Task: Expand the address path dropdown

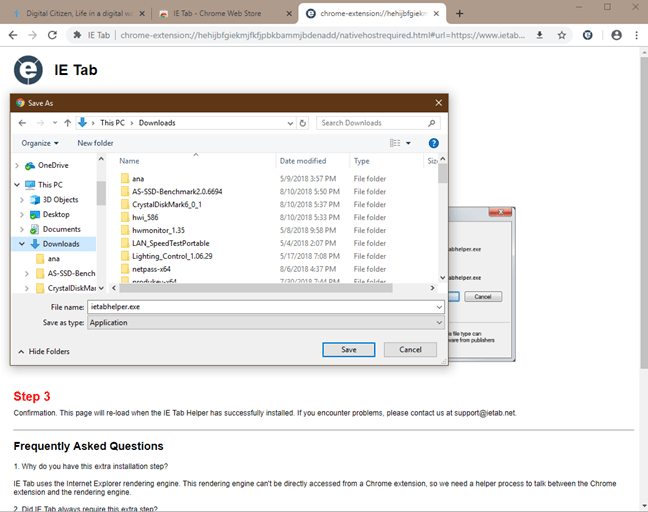Action: [x=290, y=123]
